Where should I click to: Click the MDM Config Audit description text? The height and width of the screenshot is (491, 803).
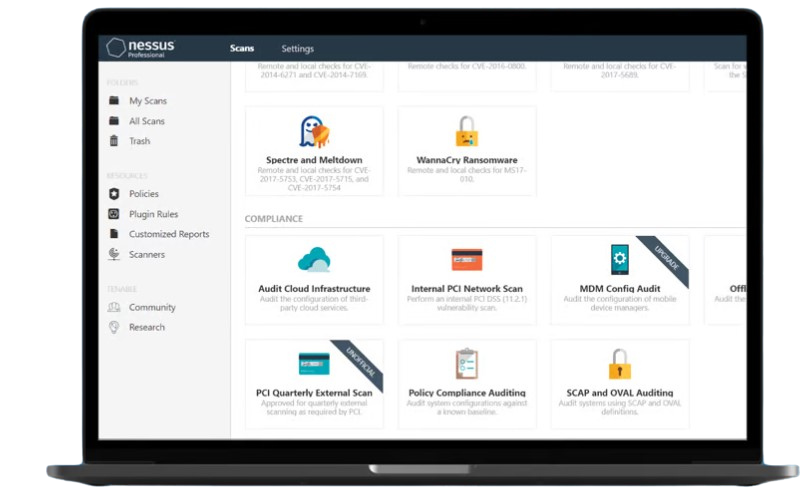620,303
